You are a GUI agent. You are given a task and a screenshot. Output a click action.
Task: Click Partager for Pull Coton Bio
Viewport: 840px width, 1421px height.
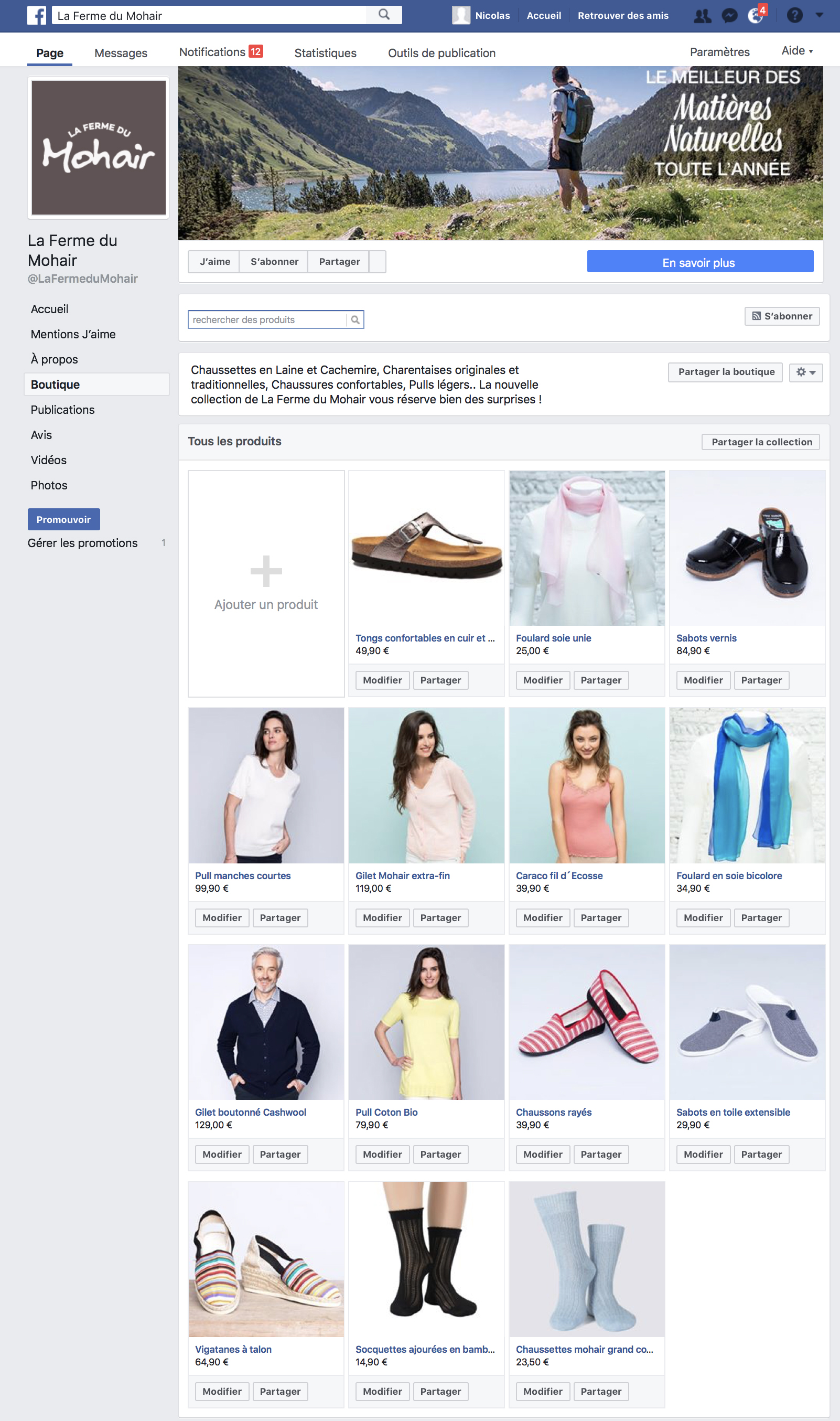click(440, 1155)
